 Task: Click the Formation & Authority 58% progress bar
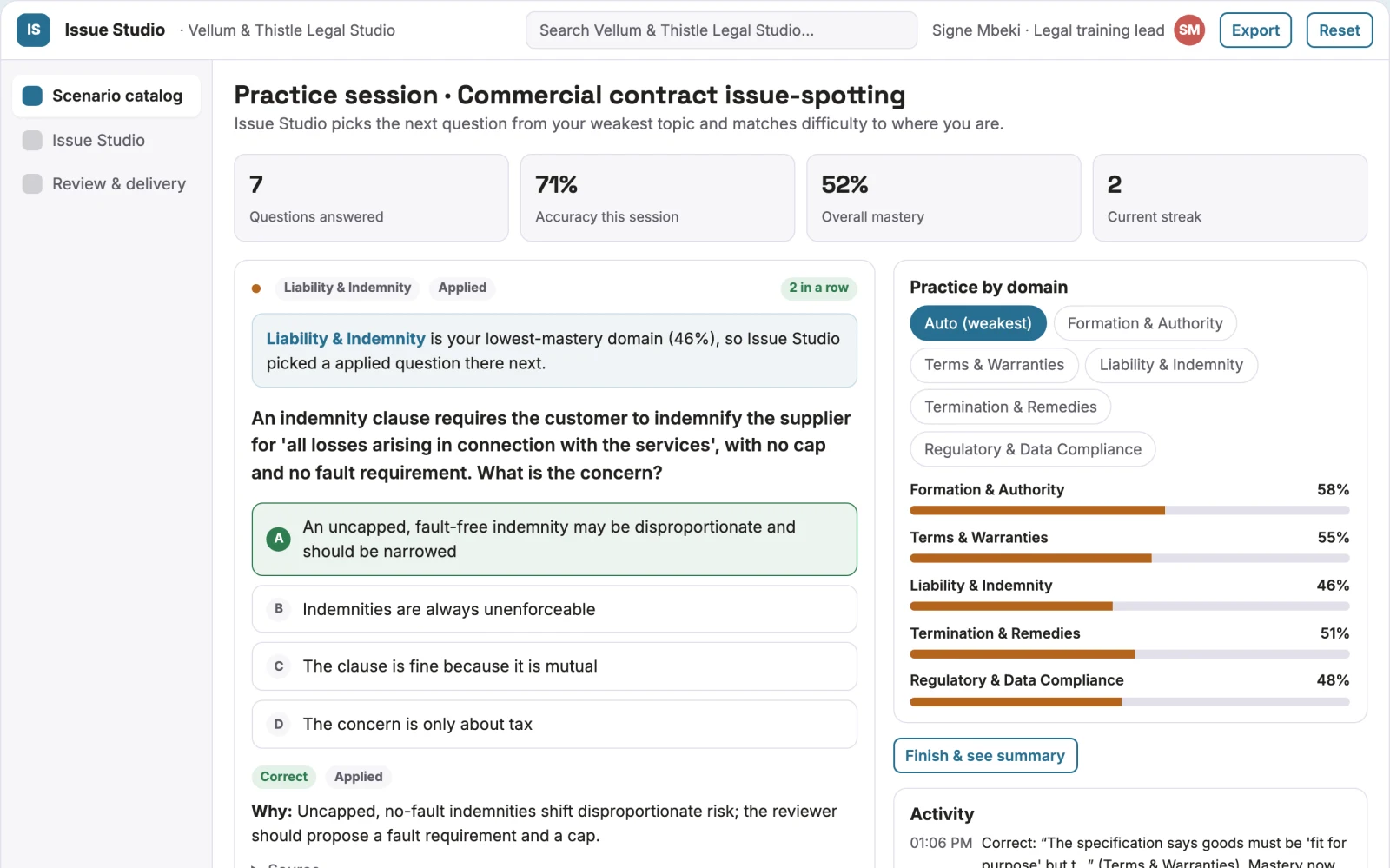1129,511
